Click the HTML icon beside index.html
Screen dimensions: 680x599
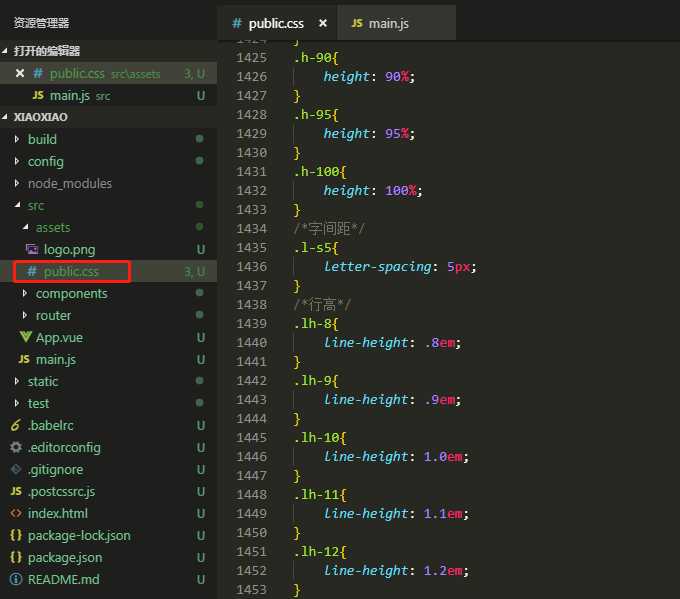[16, 514]
